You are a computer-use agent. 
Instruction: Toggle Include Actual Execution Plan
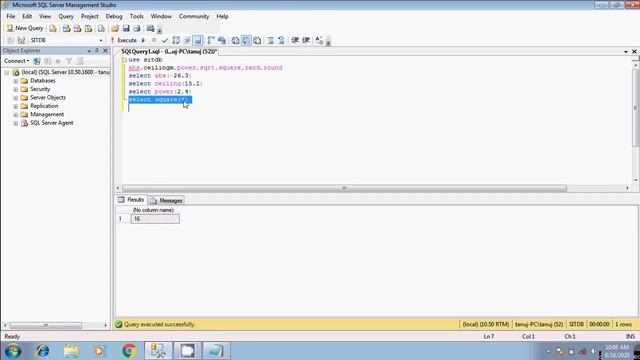coord(211,40)
